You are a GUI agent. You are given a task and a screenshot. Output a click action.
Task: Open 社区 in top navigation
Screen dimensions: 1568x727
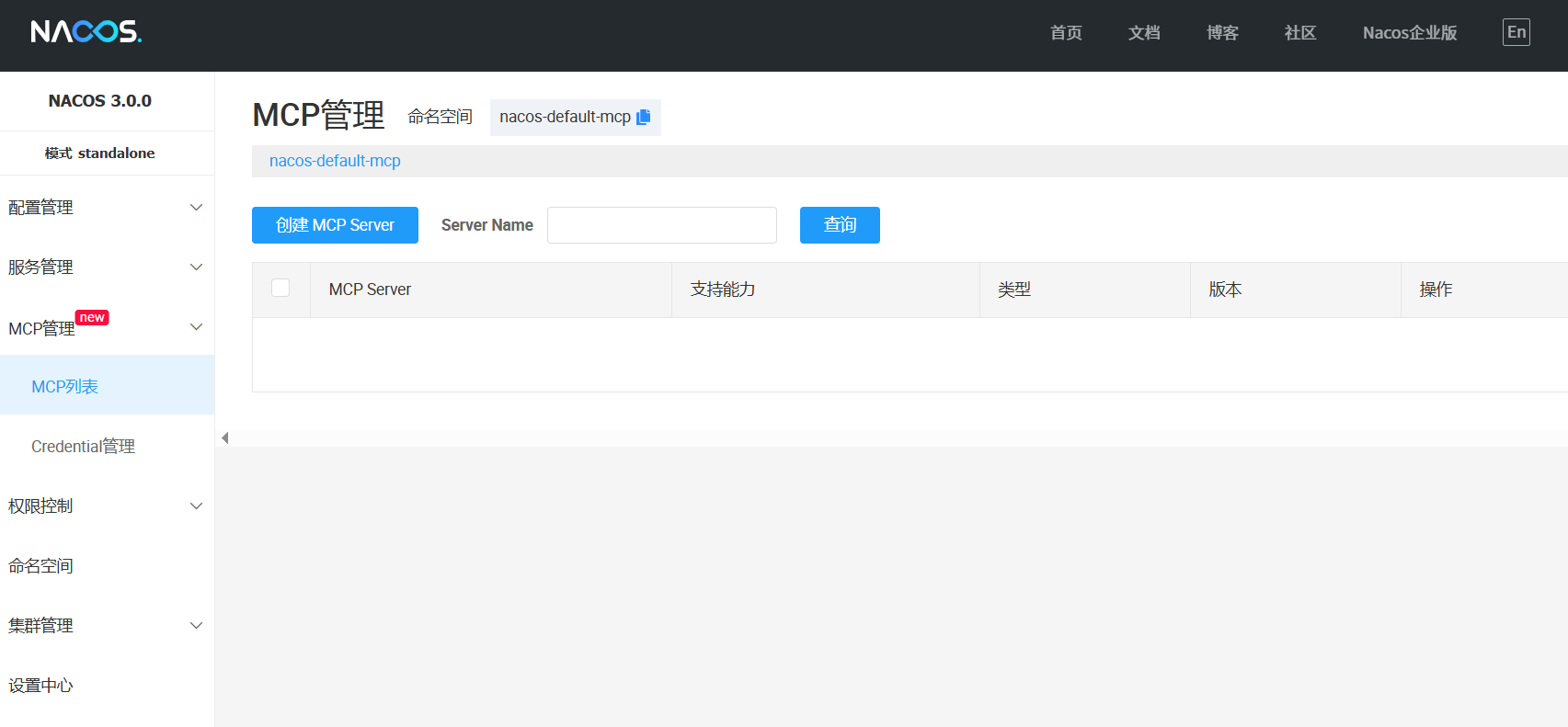(x=1300, y=33)
